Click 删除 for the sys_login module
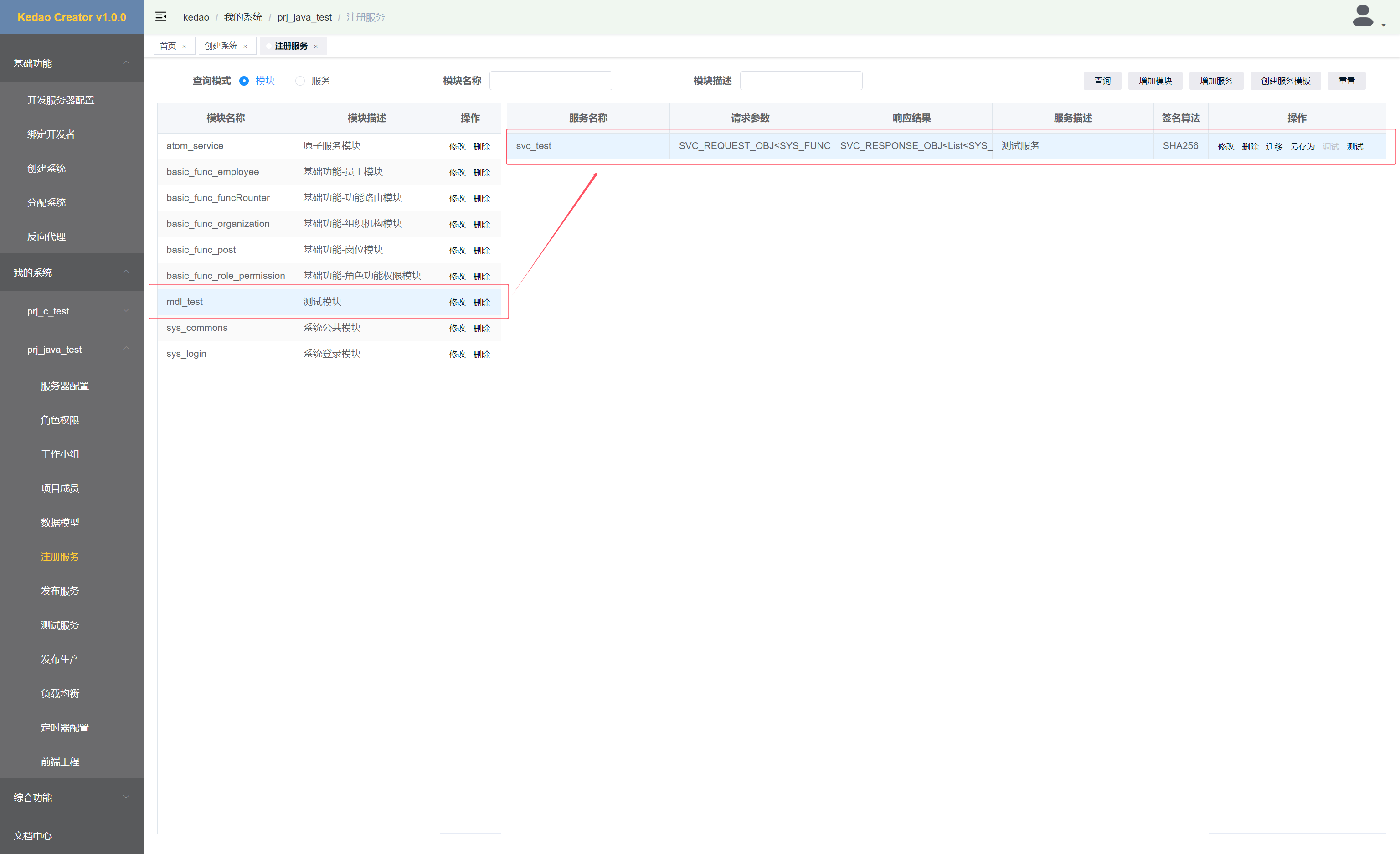Image resolution: width=1400 pixels, height=854 pixels. click(481, 354)
